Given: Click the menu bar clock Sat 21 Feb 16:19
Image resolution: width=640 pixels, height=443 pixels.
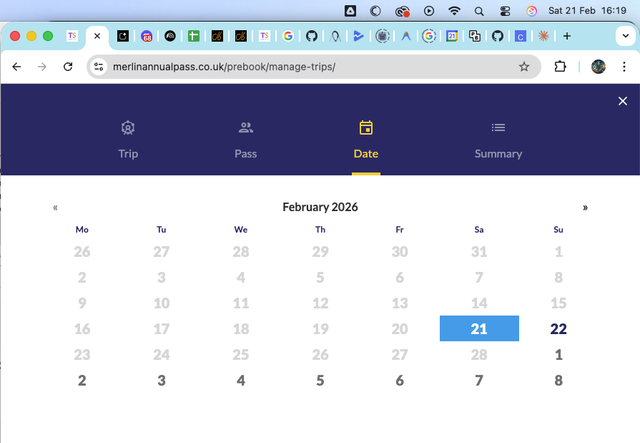Looking at the screenshot, I should [587, 11].
